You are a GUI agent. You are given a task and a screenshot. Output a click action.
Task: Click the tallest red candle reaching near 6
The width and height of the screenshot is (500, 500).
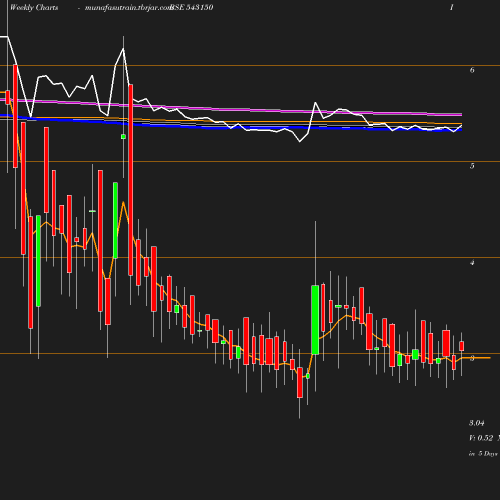[x=131, y=180]
